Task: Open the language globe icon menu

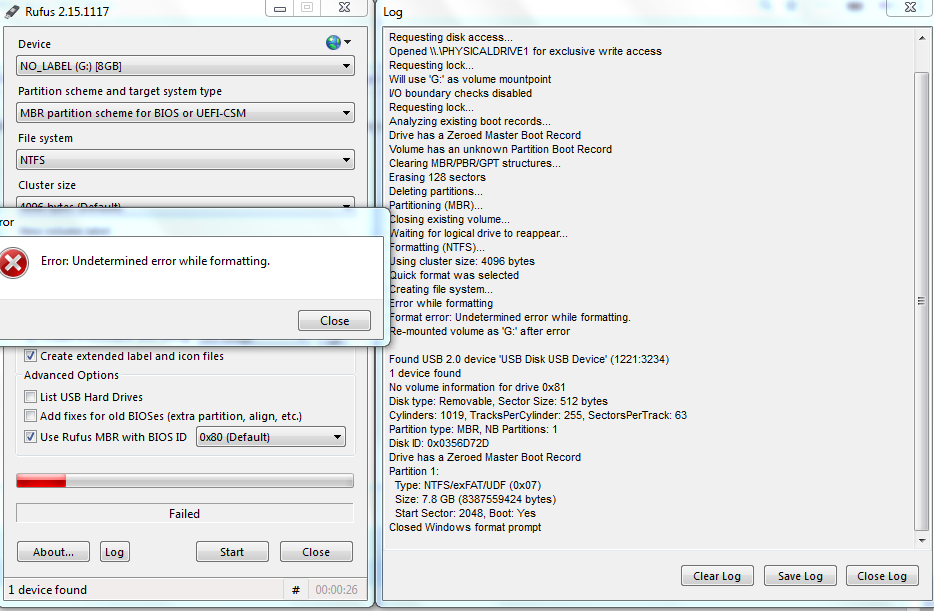Action: pyautogui.click(x=338, y=42)
